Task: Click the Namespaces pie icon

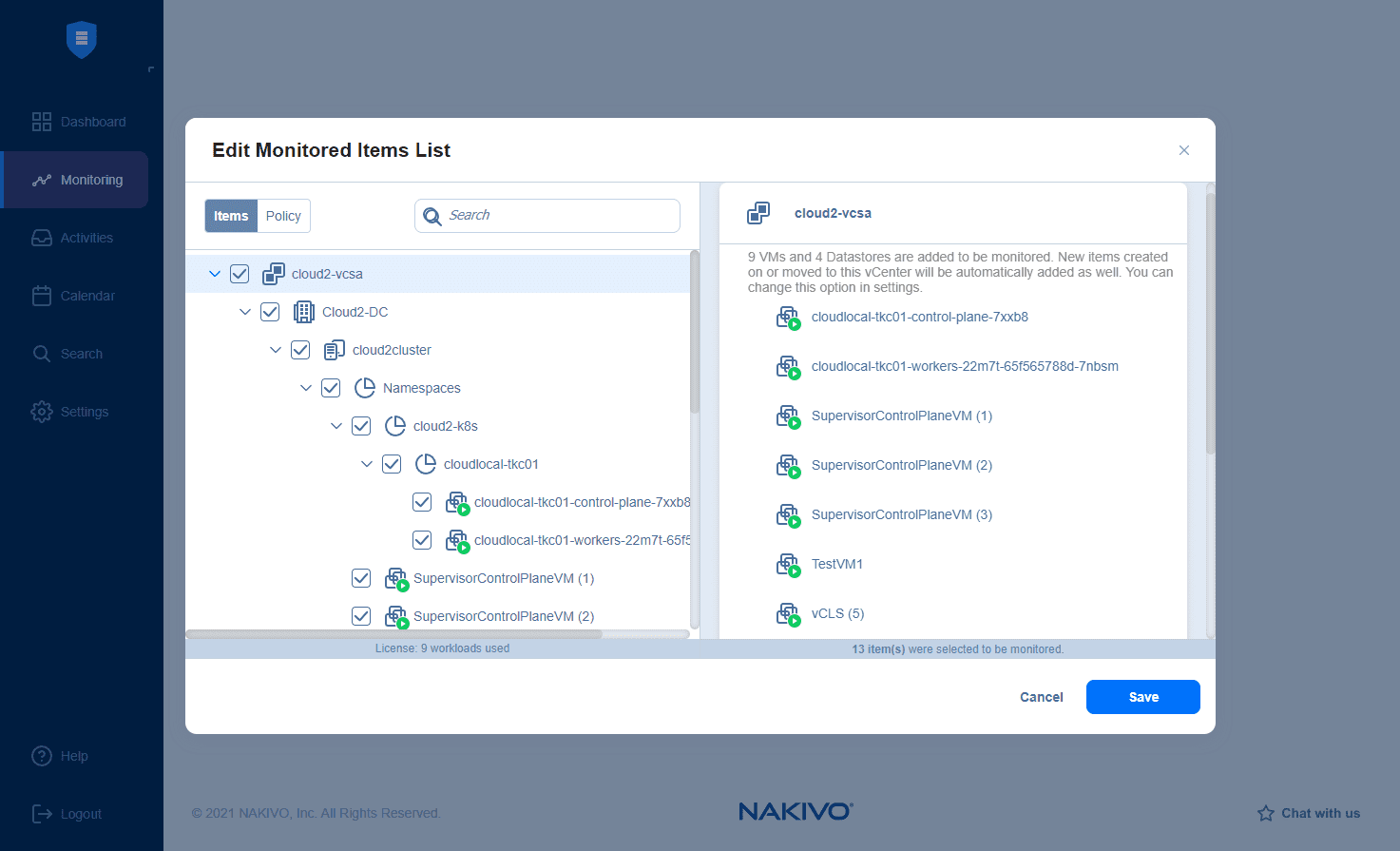Action: (365, 388)
